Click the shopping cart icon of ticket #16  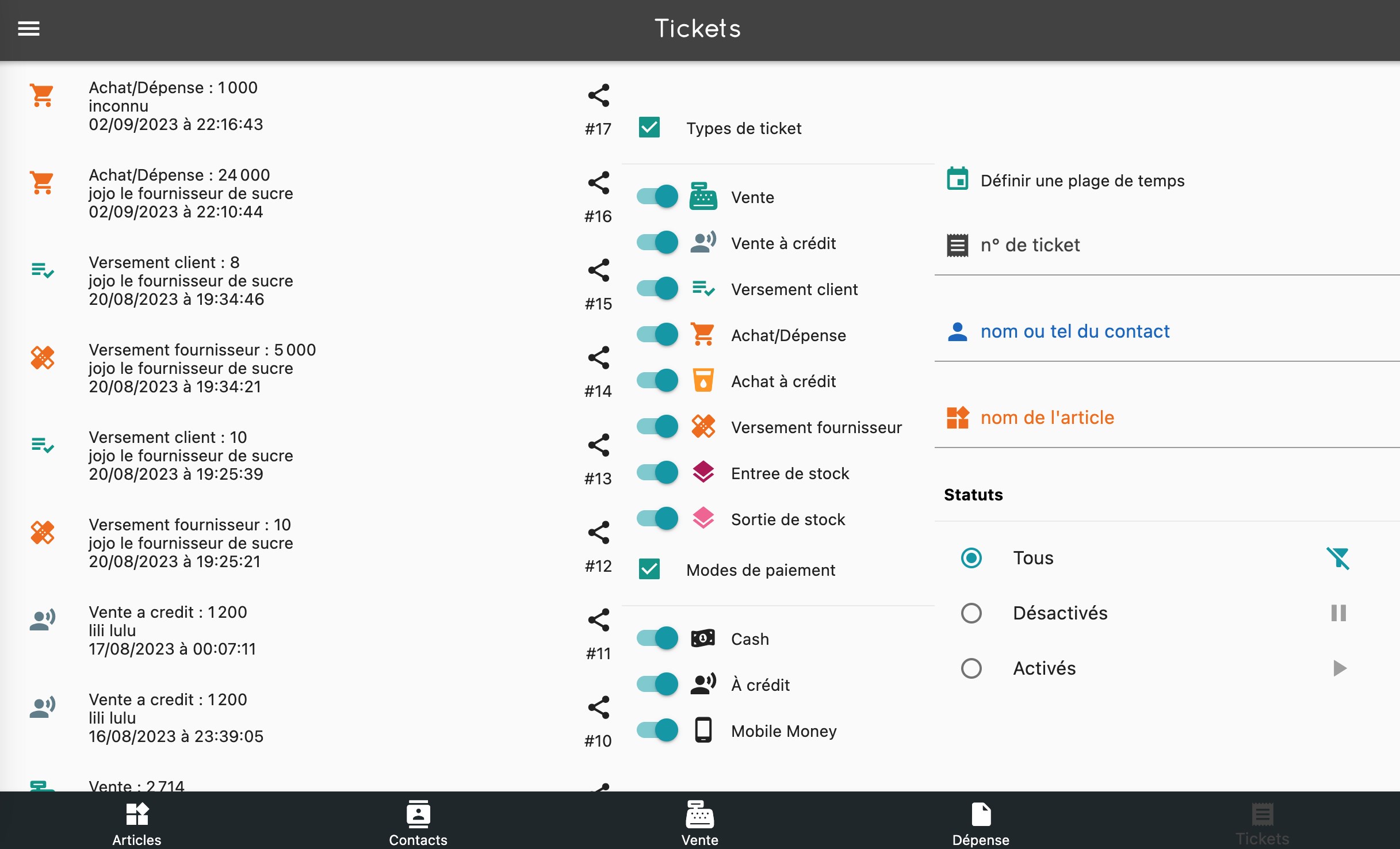[x=43, y=183]
